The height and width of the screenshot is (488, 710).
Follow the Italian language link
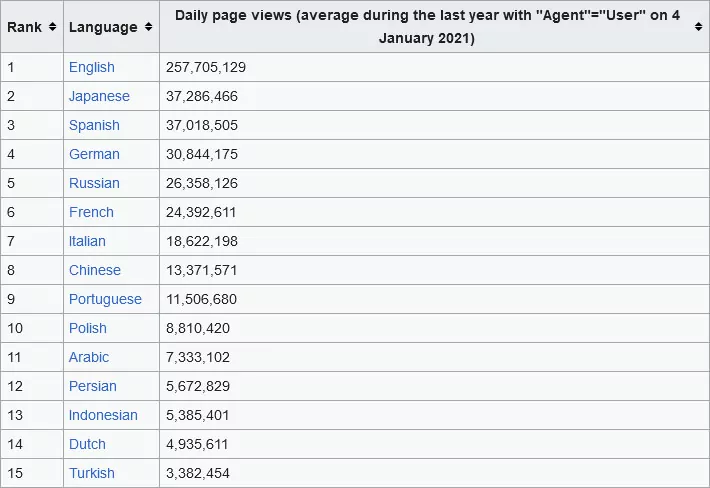click(x=87, y=241)
